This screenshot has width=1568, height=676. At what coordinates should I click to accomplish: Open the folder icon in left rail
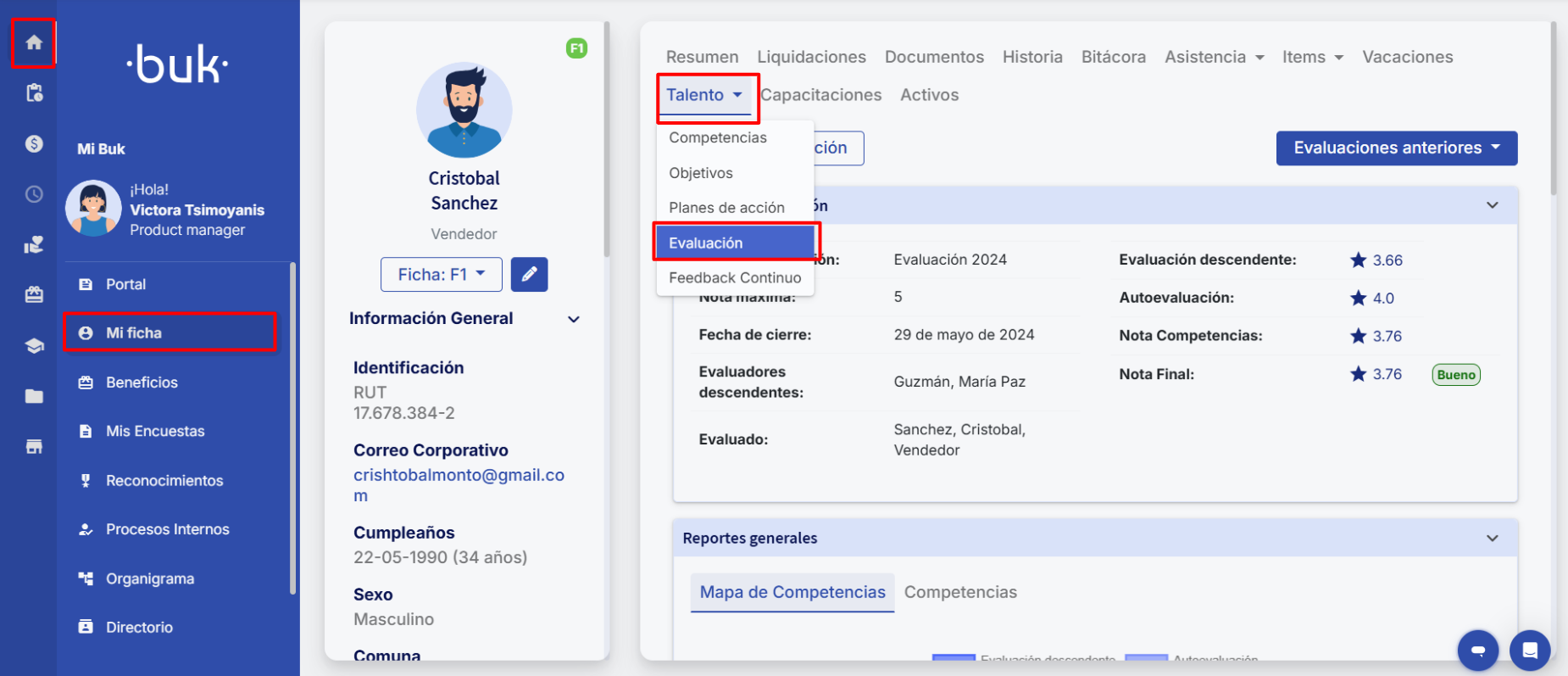coord(34,396)
